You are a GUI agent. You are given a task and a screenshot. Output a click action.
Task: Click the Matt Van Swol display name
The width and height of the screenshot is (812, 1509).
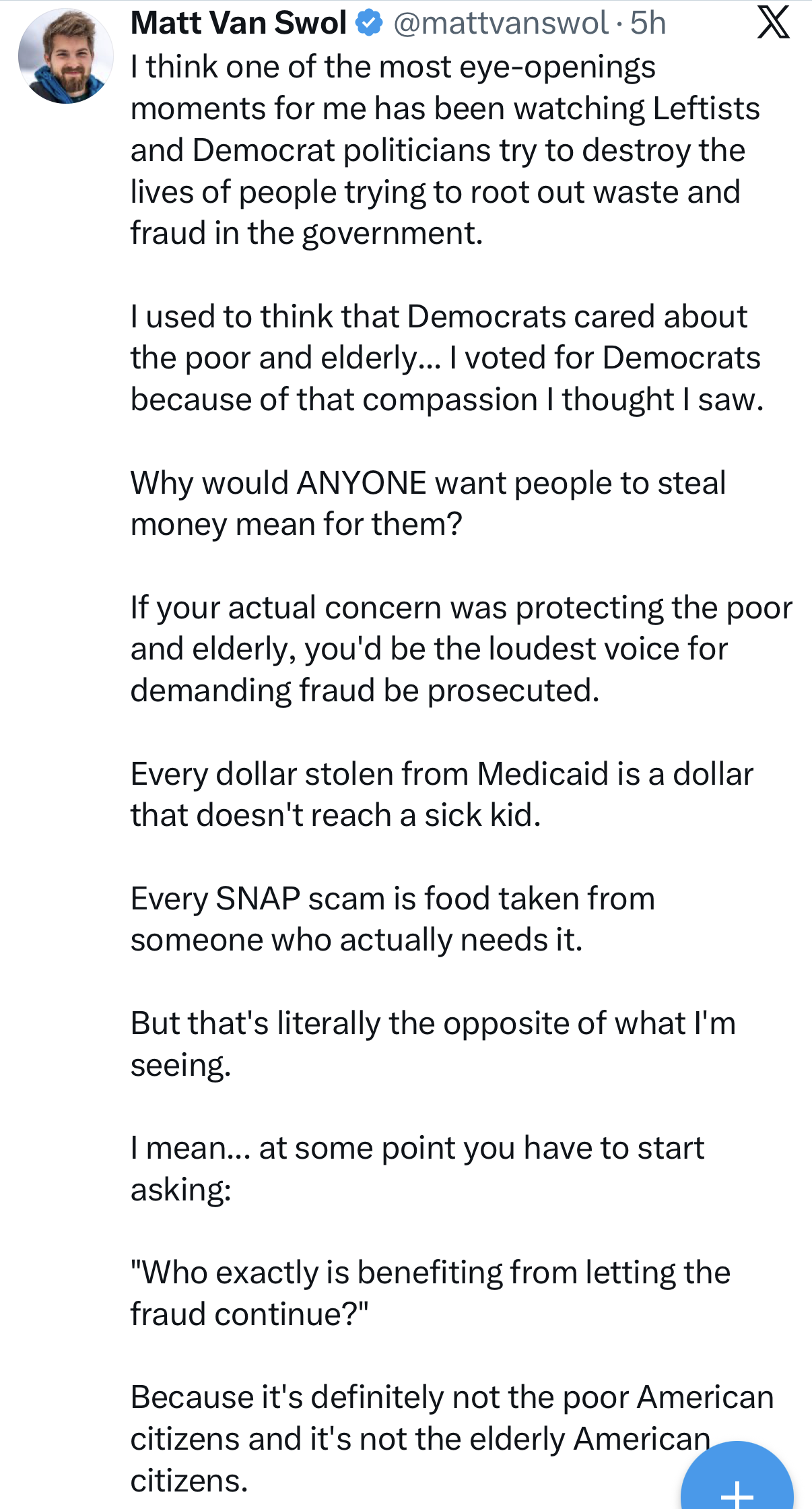(239, 24)
